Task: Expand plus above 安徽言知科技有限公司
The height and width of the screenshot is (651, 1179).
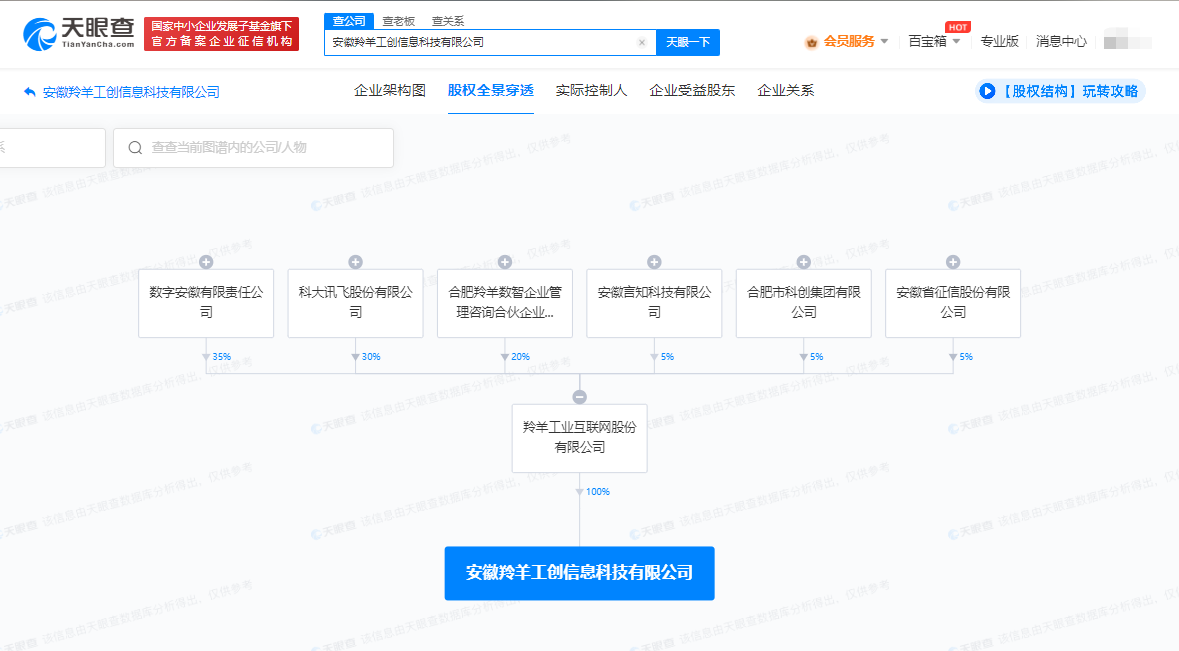Action: click(654, 262)
